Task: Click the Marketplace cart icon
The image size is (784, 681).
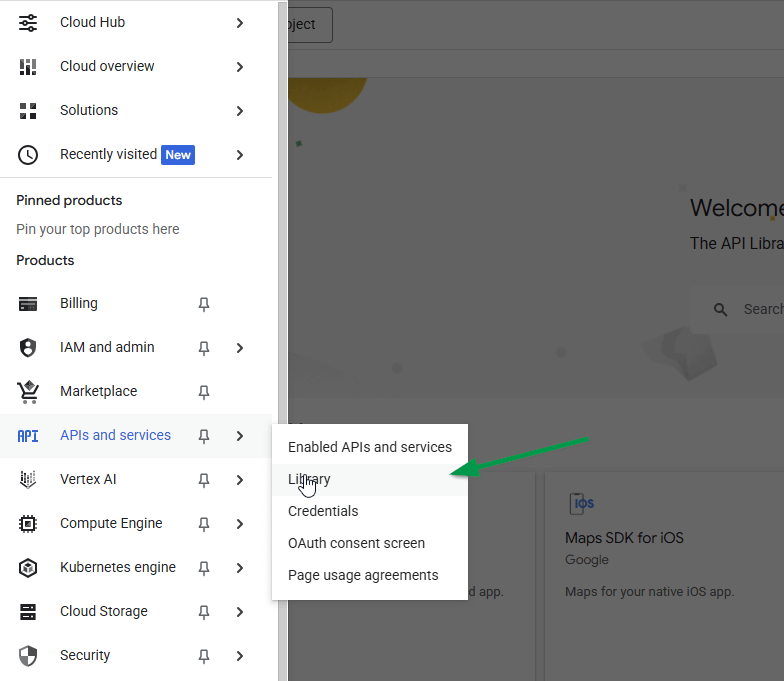Action: coord(28,392)
